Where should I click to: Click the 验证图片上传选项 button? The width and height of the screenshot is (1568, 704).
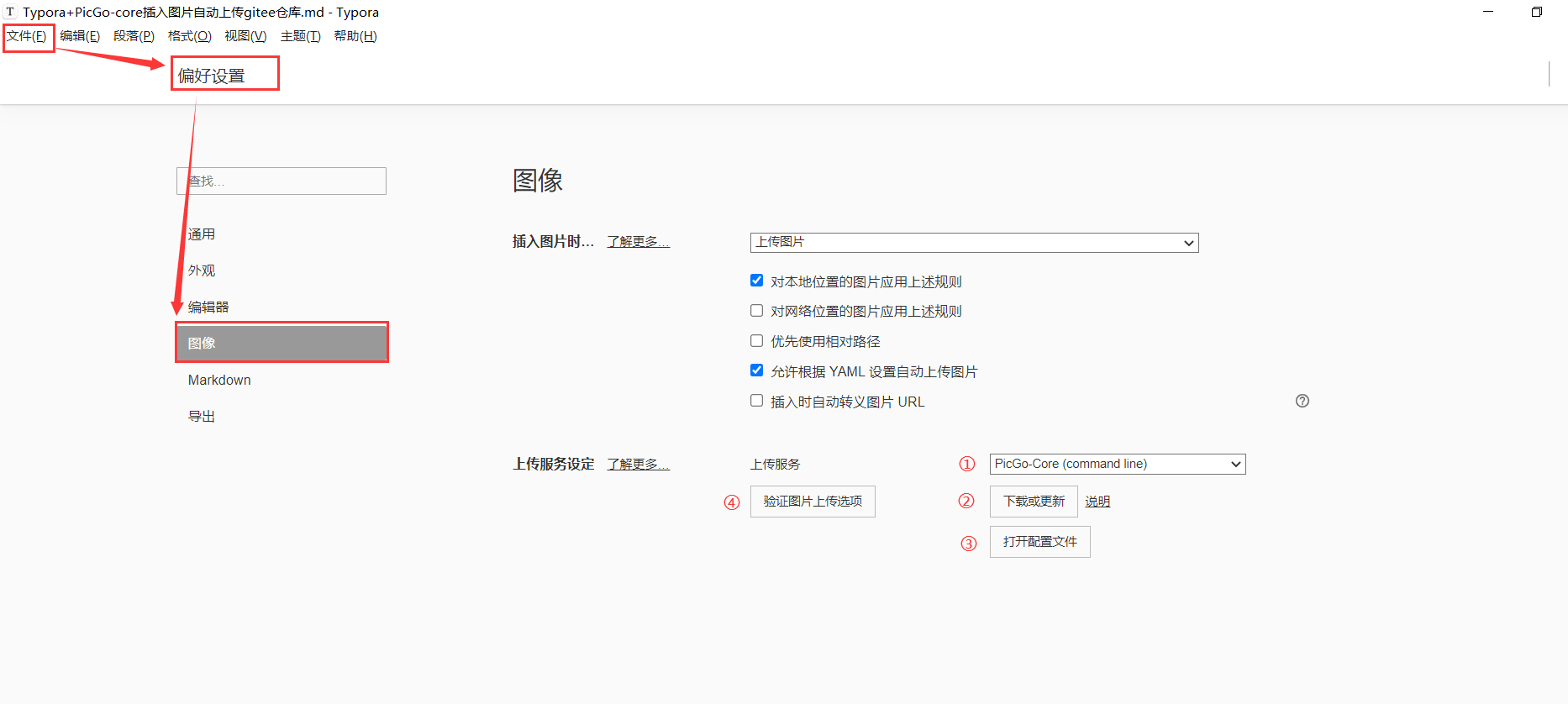[813, 502]
